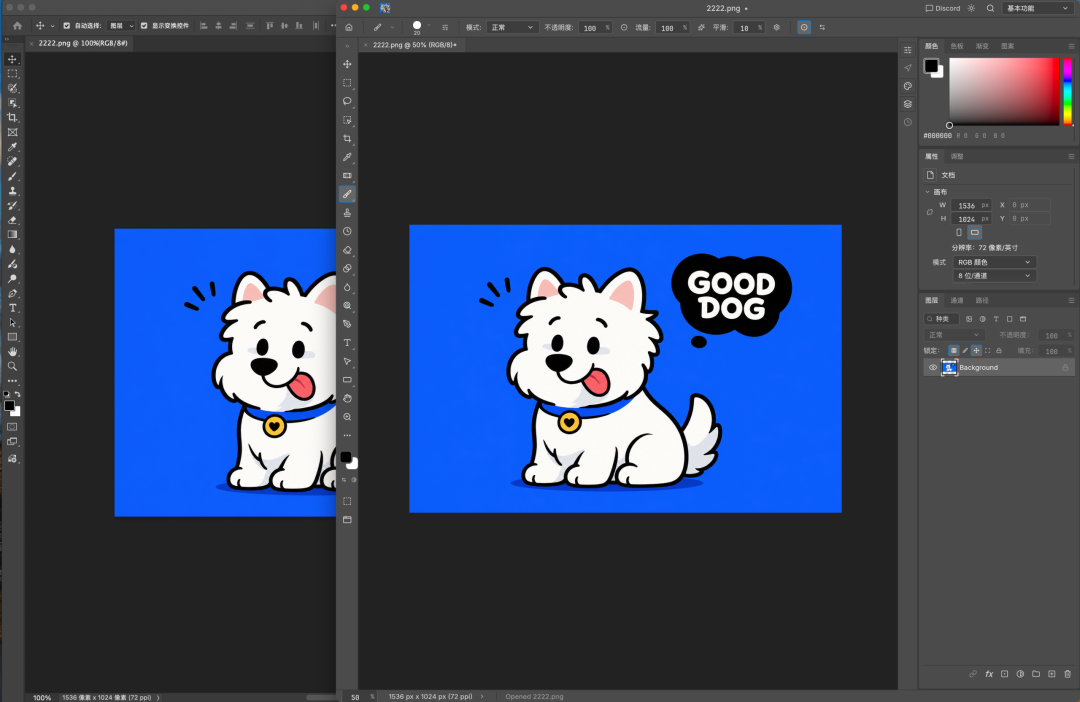Image resolution: width=1080 pixels, height=702 pixels.
Task: Switch to the 路径 tab
Action: [x=982, y=300]
